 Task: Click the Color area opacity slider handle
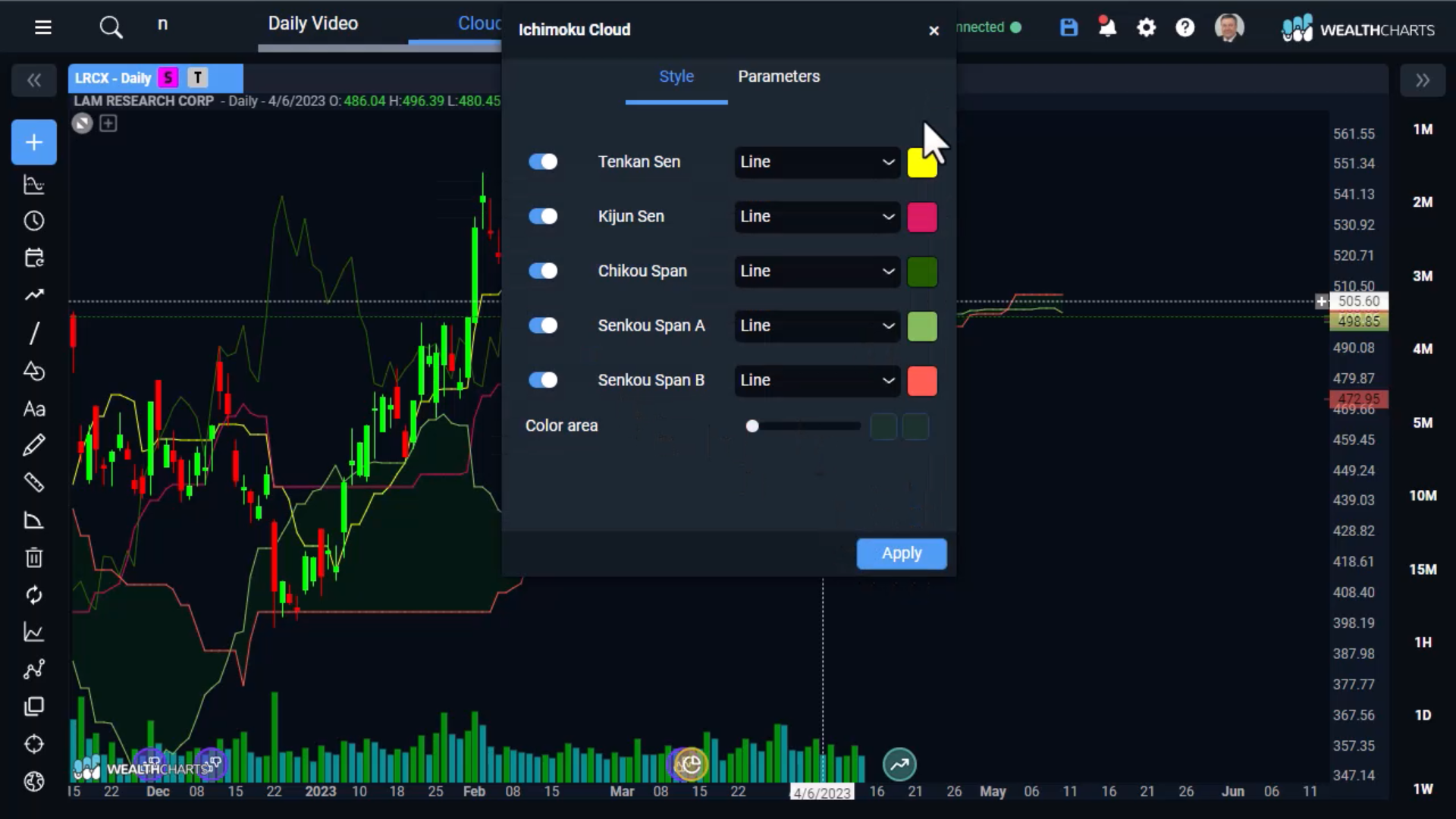click(x=752, y=426)
